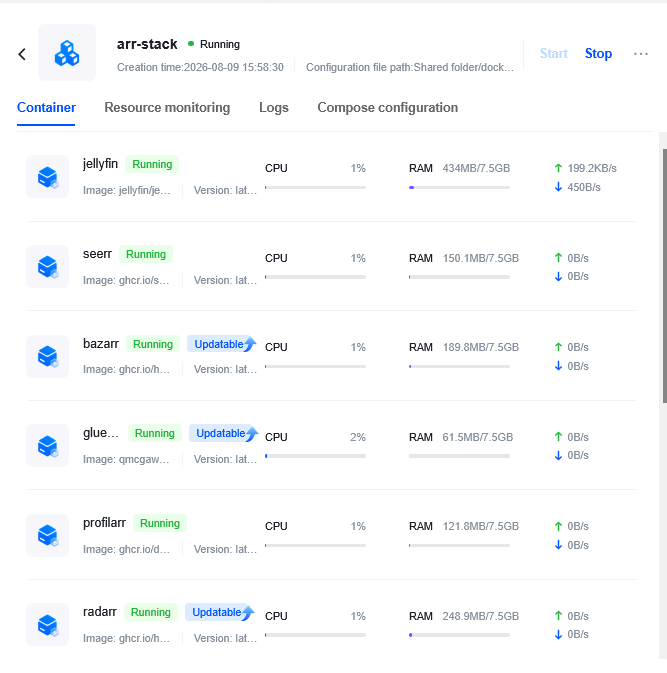
Task: Click the jellyfin container icon
Action: coord(48,177)
